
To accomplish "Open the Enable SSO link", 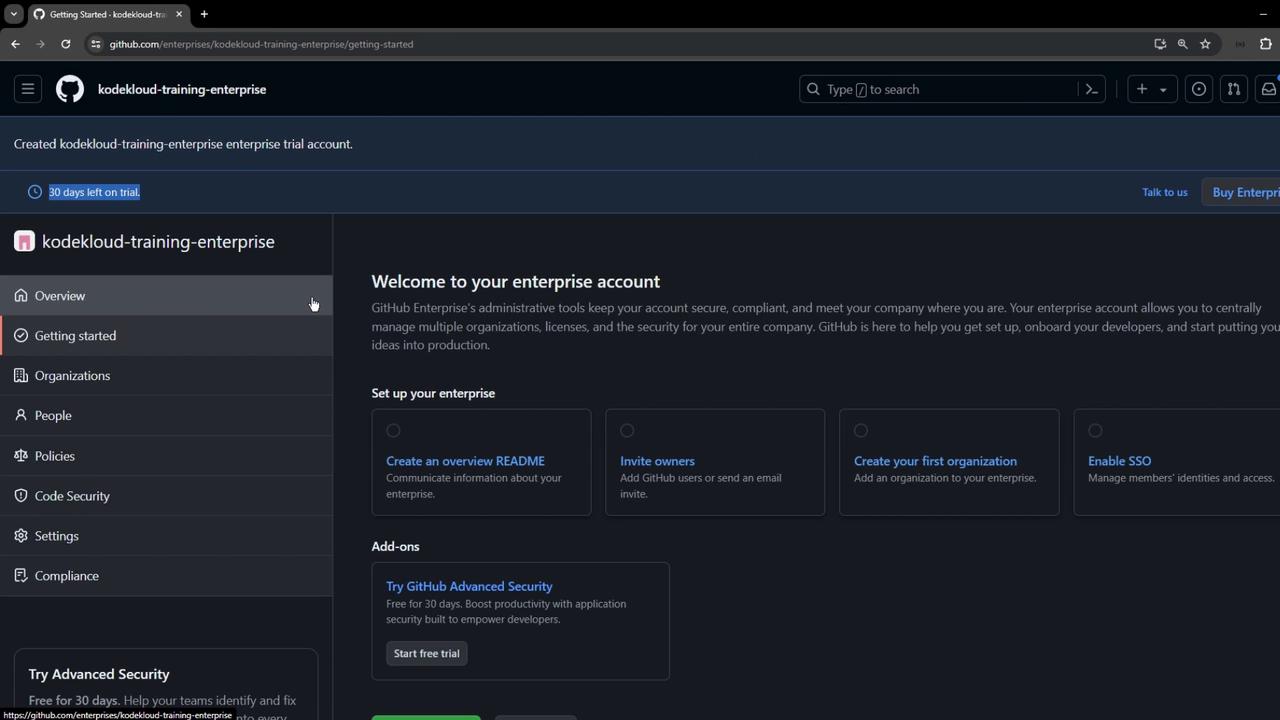I will (1119, 461).
